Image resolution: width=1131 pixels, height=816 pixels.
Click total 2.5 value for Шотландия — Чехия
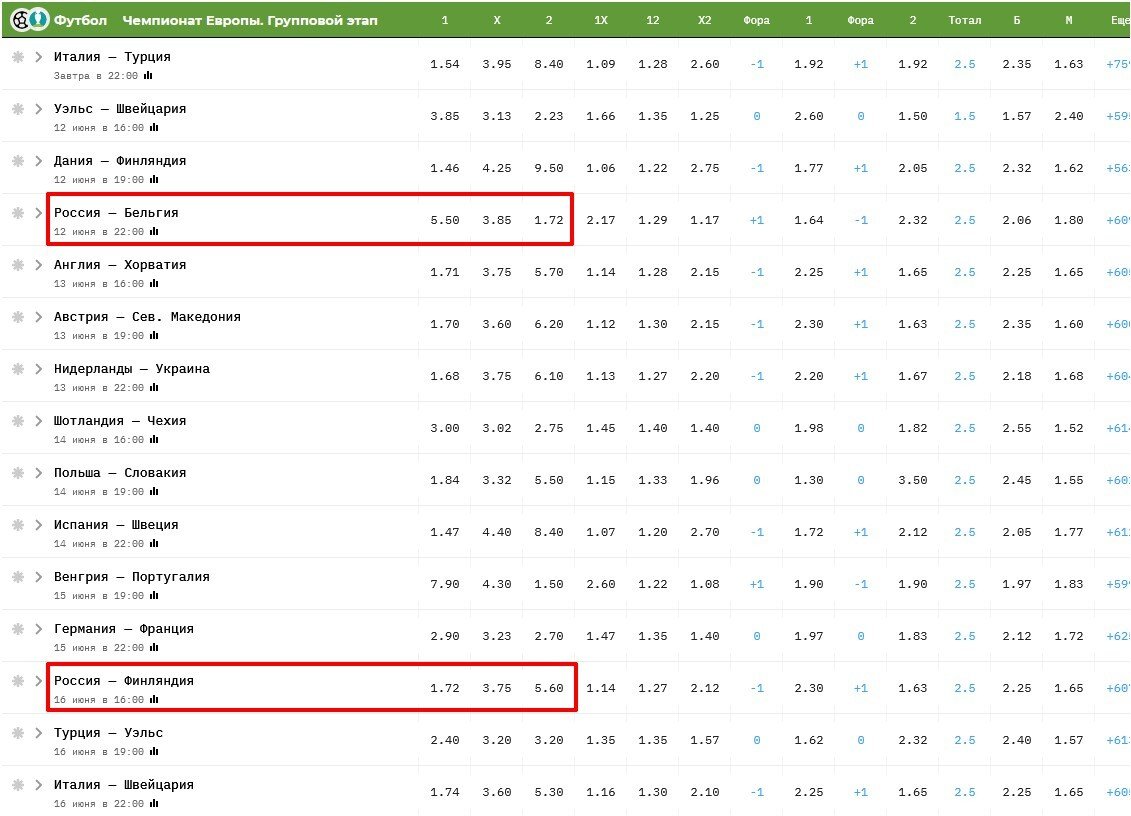click(964, 428)
